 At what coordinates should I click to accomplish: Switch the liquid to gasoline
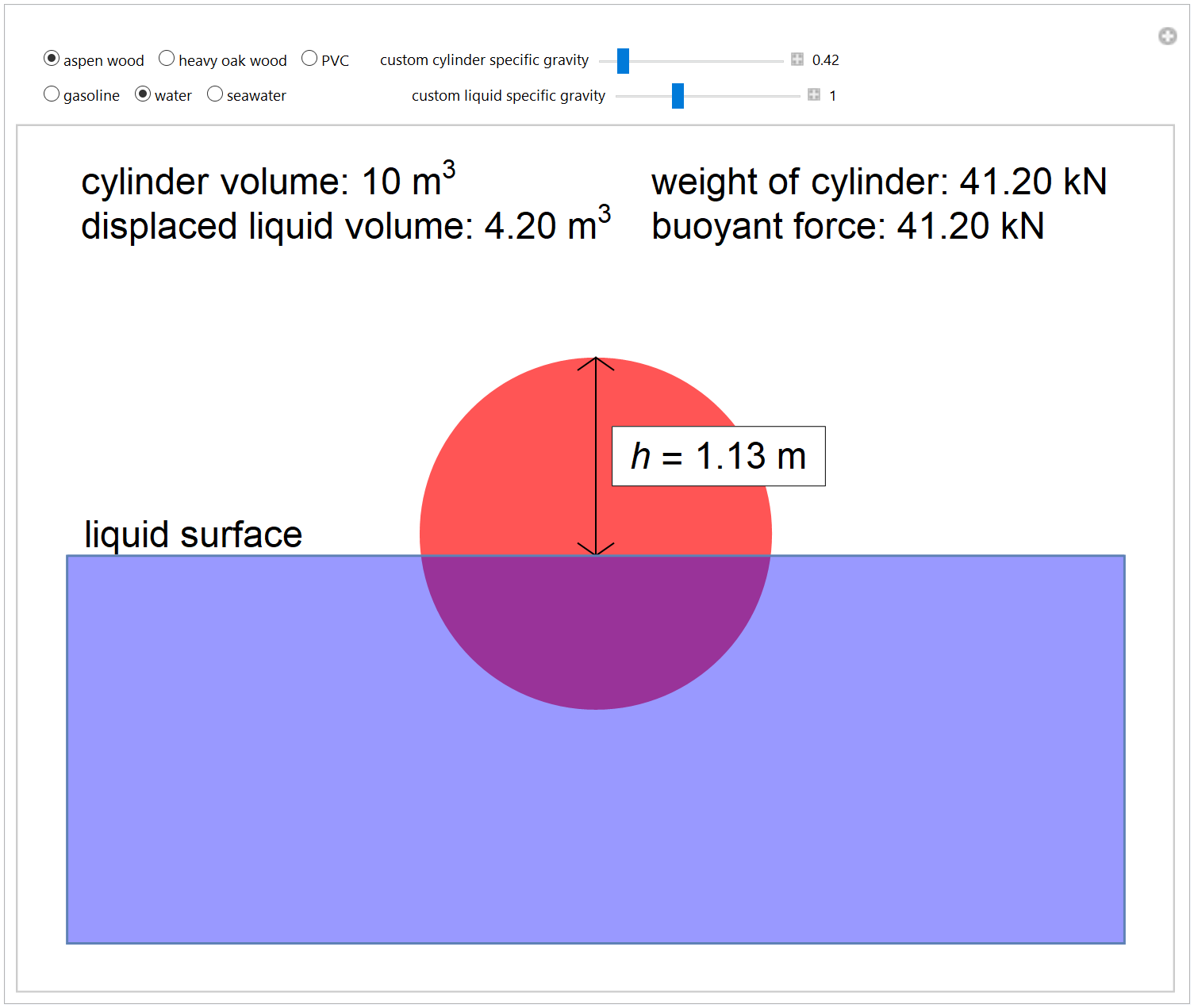[x=52, y=94]
